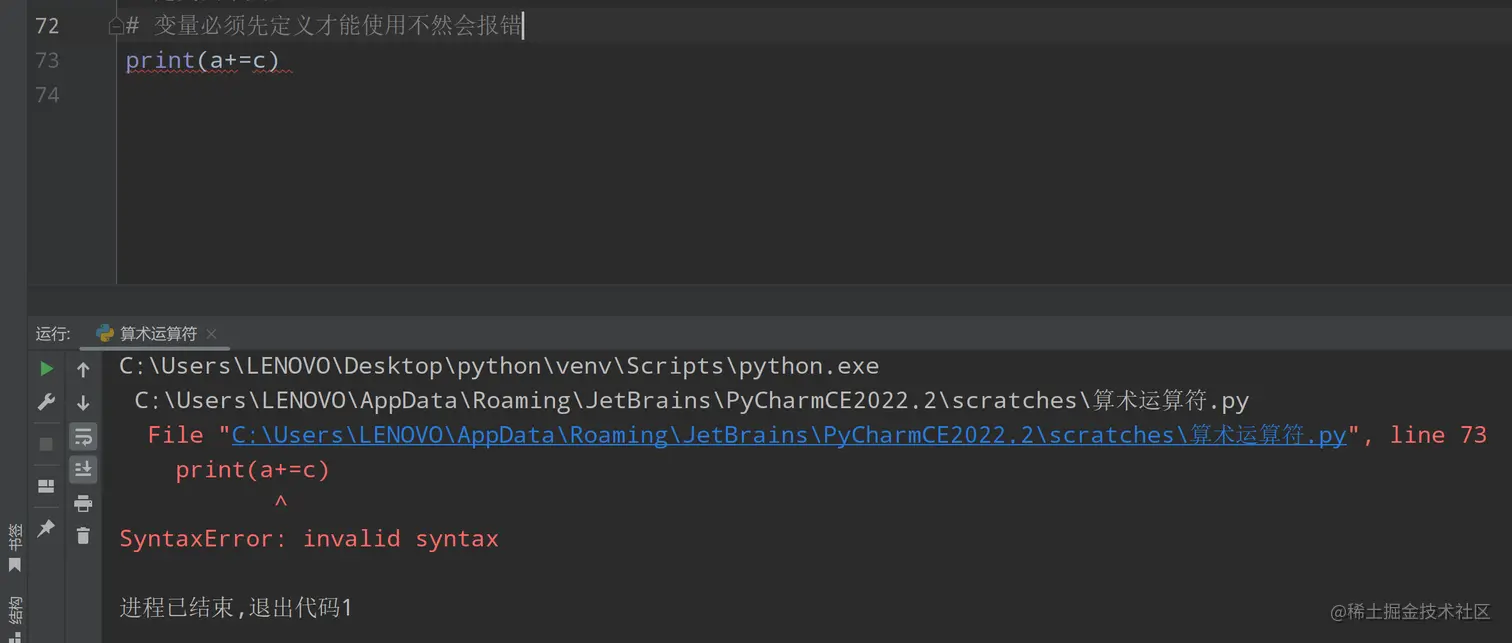Print the console output with printer icon
The width and height of the screenshot is (1512, 643).
tap(83, 503)
